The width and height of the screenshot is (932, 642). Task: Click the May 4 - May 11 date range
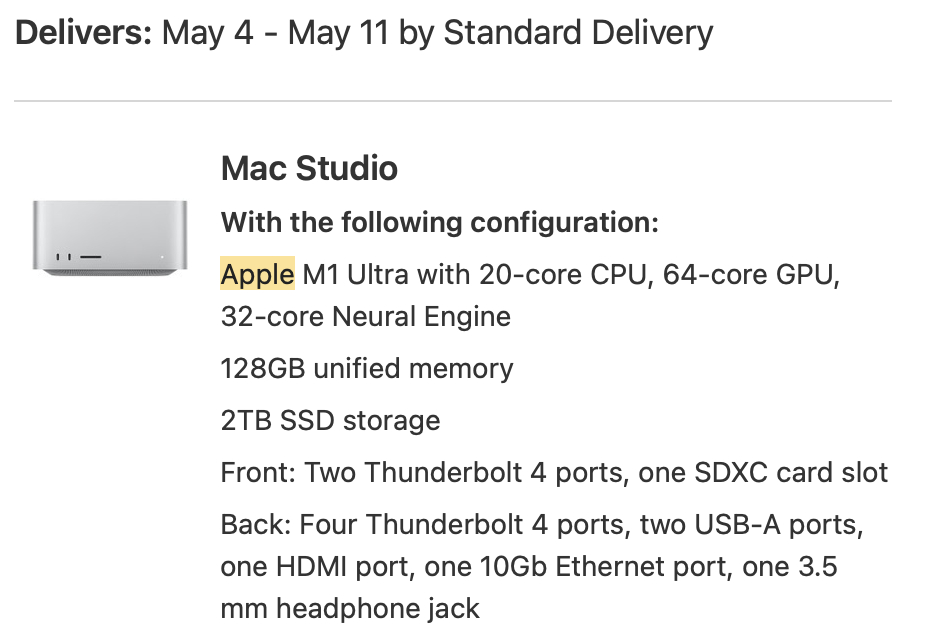coord(275,33)
